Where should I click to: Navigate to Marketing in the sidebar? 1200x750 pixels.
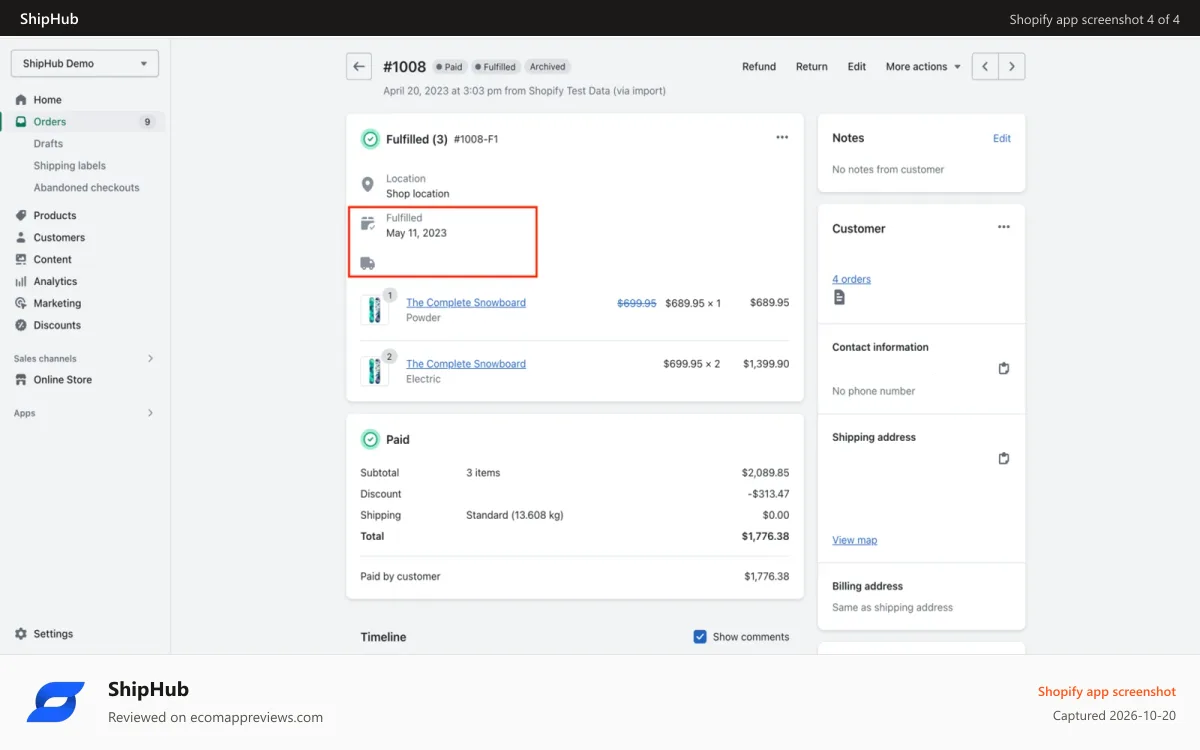pyautogui.click(x=57, y=303)
